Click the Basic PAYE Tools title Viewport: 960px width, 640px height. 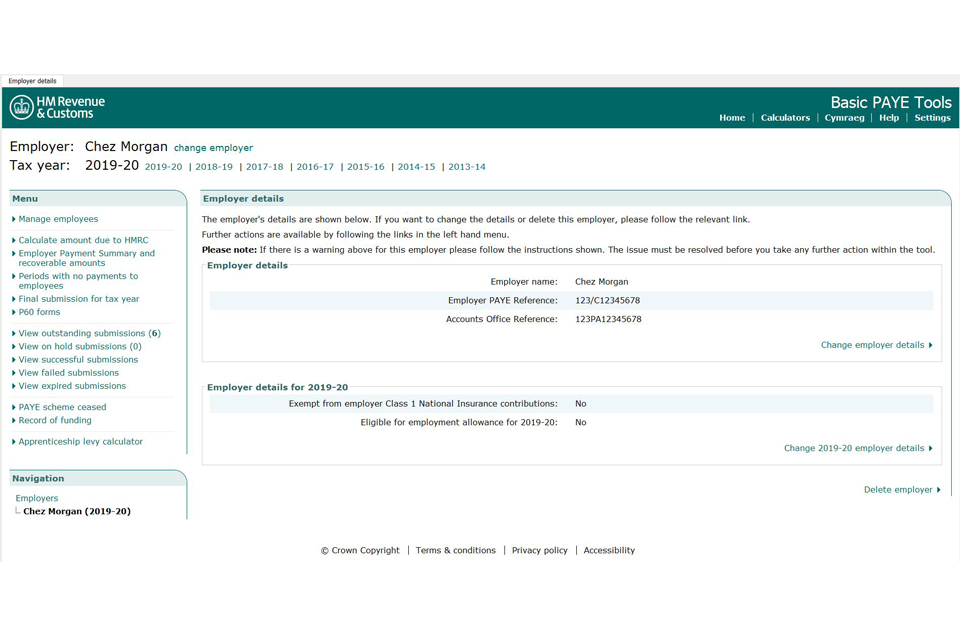click(891, 102)
